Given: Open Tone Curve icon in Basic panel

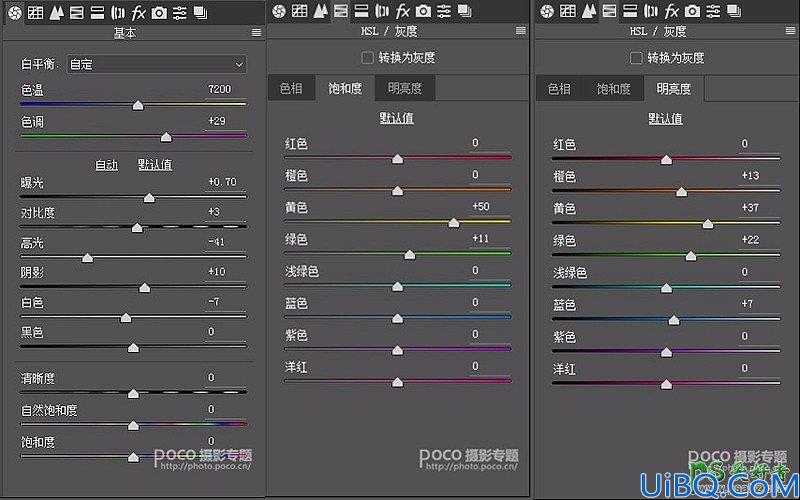Looking at the screenshot, I should coord(35,13).
